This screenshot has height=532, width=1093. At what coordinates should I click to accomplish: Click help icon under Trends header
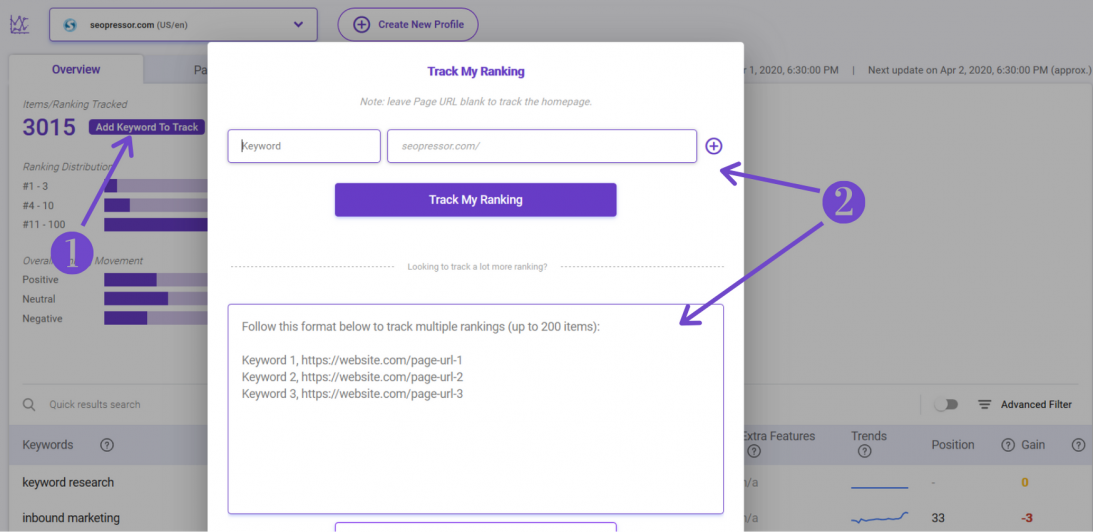click(x=864, y=452)
